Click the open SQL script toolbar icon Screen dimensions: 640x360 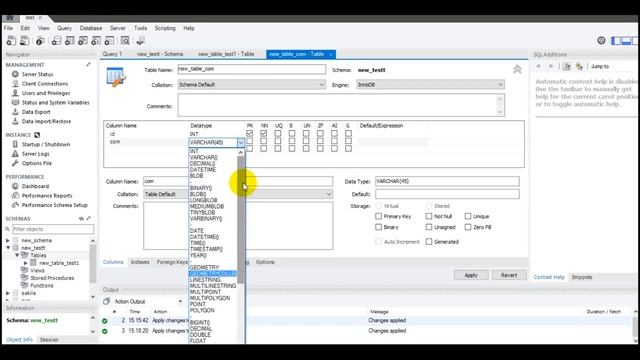click(24, 40)
